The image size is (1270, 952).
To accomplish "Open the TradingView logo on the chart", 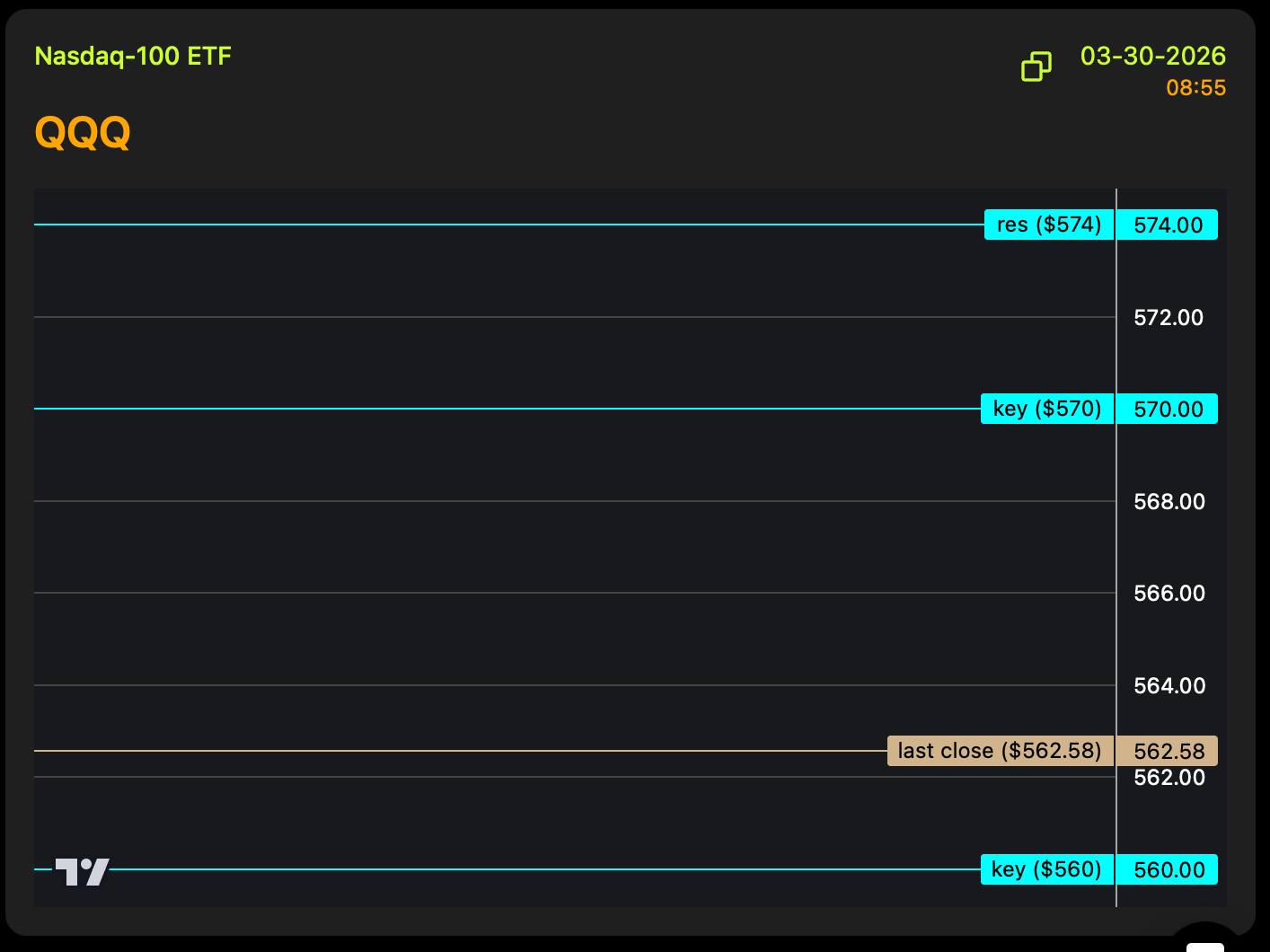I will coord(83,871).
